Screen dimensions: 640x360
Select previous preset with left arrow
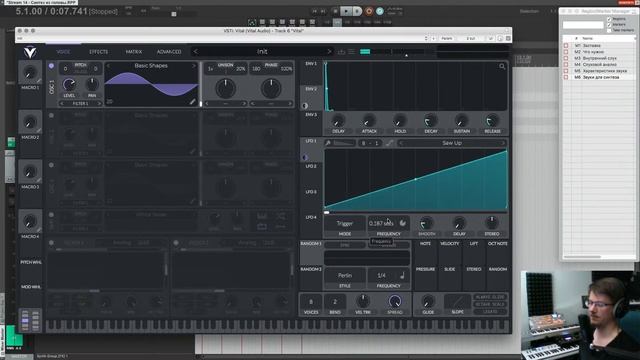(196, 51)
